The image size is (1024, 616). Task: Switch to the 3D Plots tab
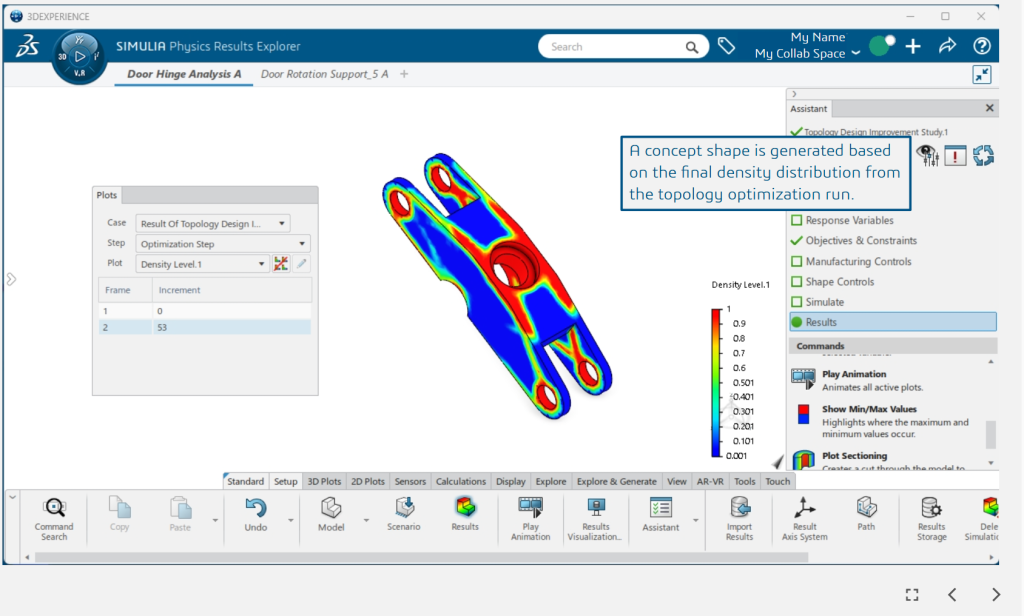(x=324, y=481)
